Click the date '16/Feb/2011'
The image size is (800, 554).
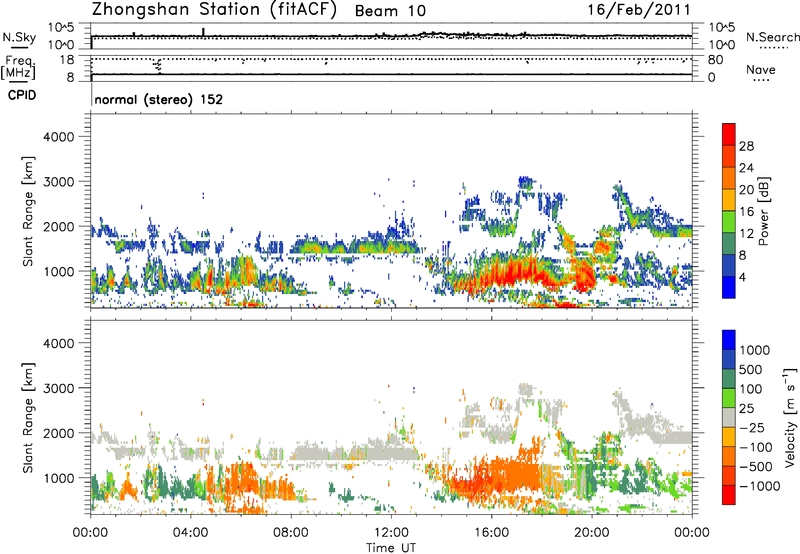click(639, 10)
